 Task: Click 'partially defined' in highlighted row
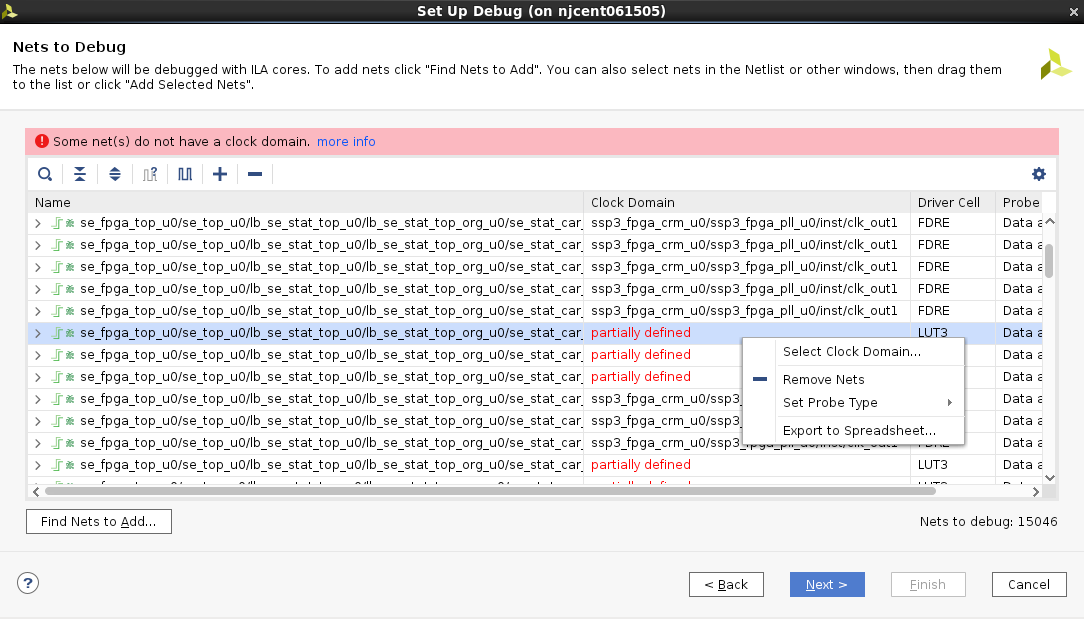click(x=641, y=333)
